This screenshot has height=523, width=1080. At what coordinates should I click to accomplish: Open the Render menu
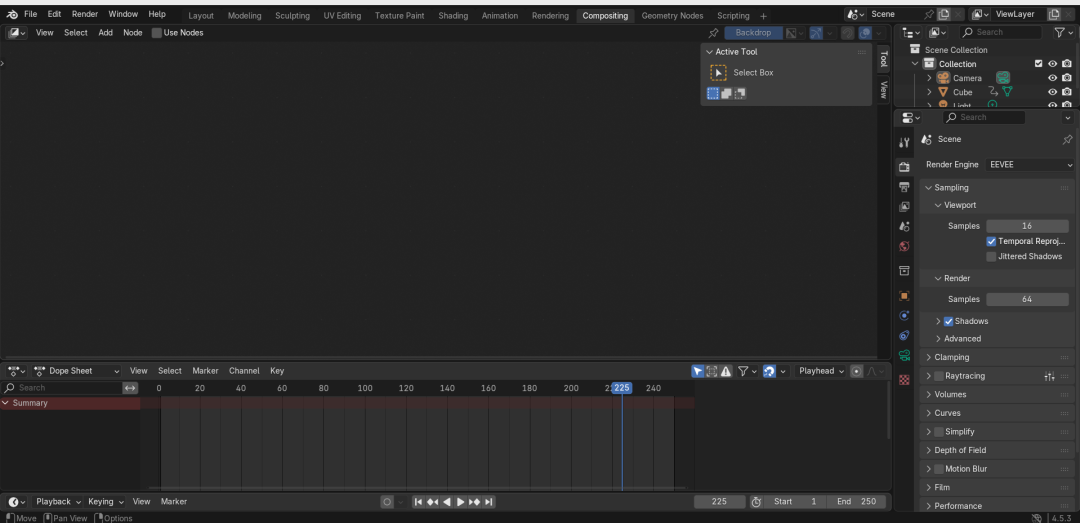tap(85, 14)
